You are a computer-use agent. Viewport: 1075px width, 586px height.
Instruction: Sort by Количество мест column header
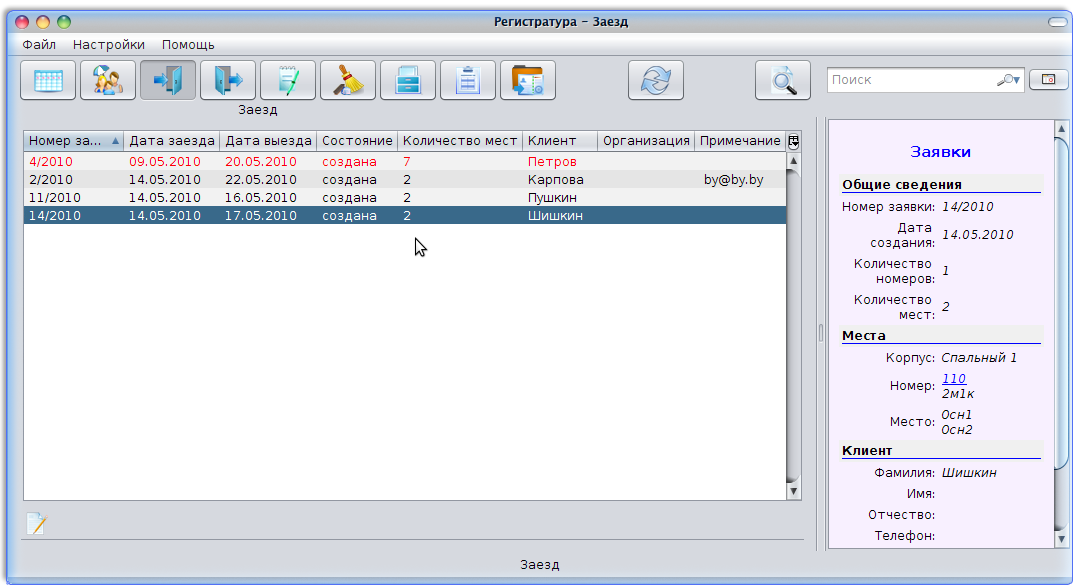pos(460,141)
